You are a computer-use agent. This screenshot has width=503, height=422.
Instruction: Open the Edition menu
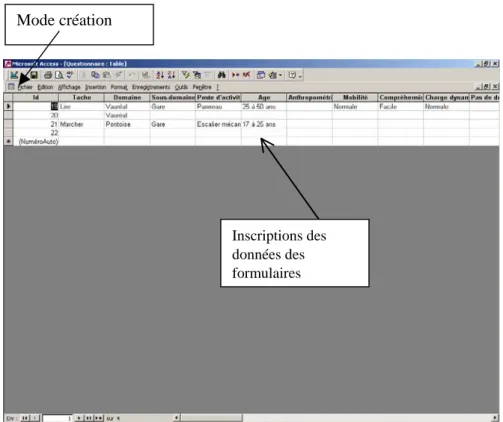pyautogui.click(x=45, y=87)
